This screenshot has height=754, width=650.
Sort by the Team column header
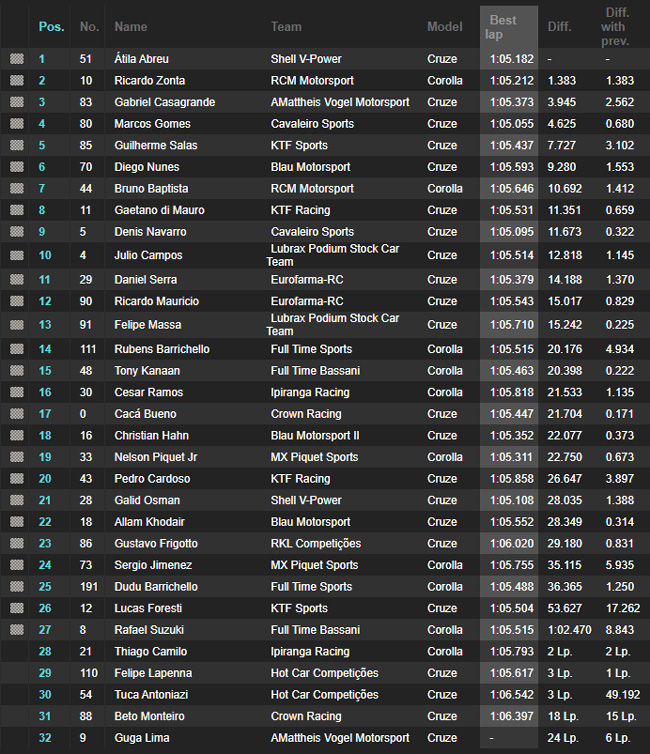286,26
